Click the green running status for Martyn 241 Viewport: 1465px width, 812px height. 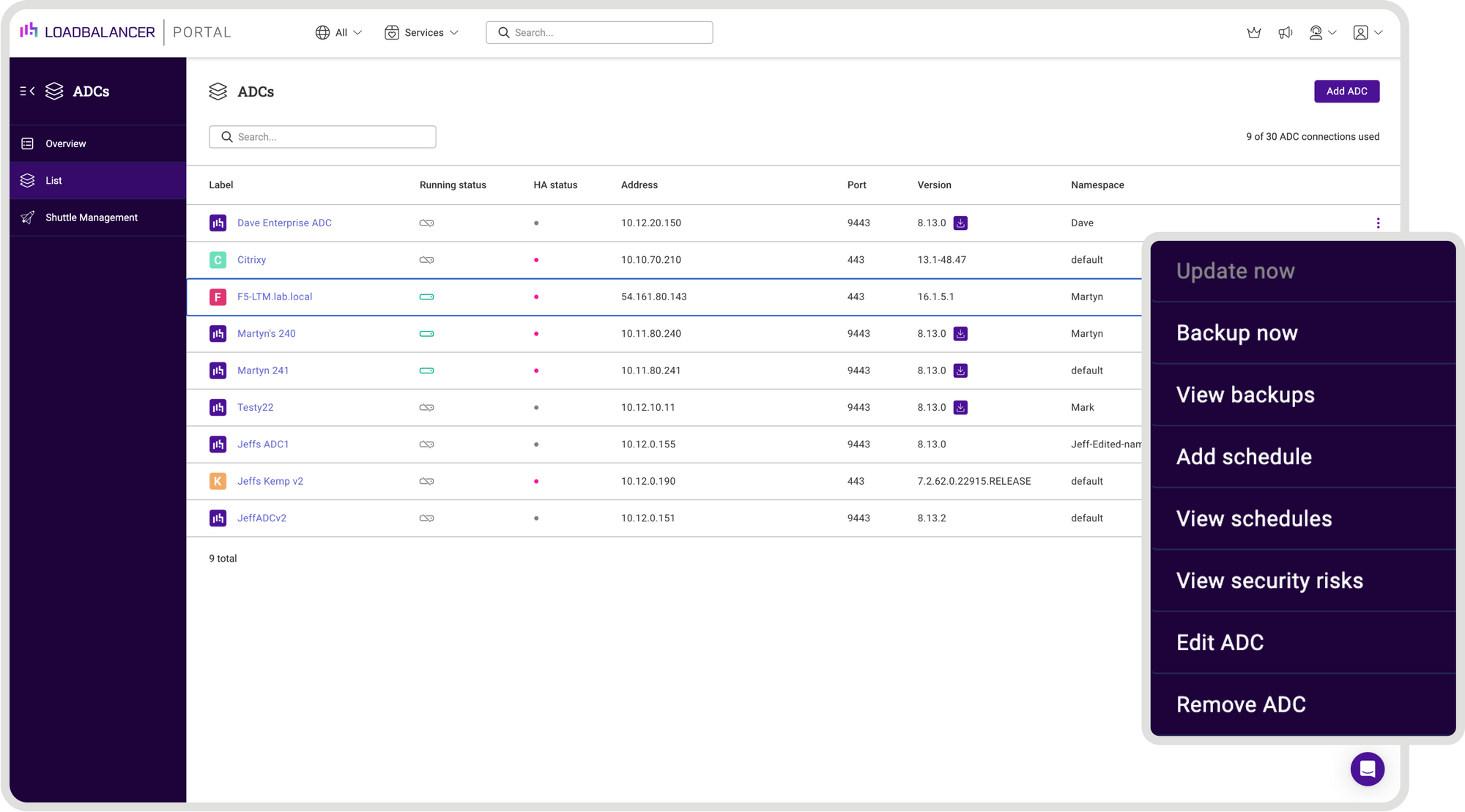426,370
